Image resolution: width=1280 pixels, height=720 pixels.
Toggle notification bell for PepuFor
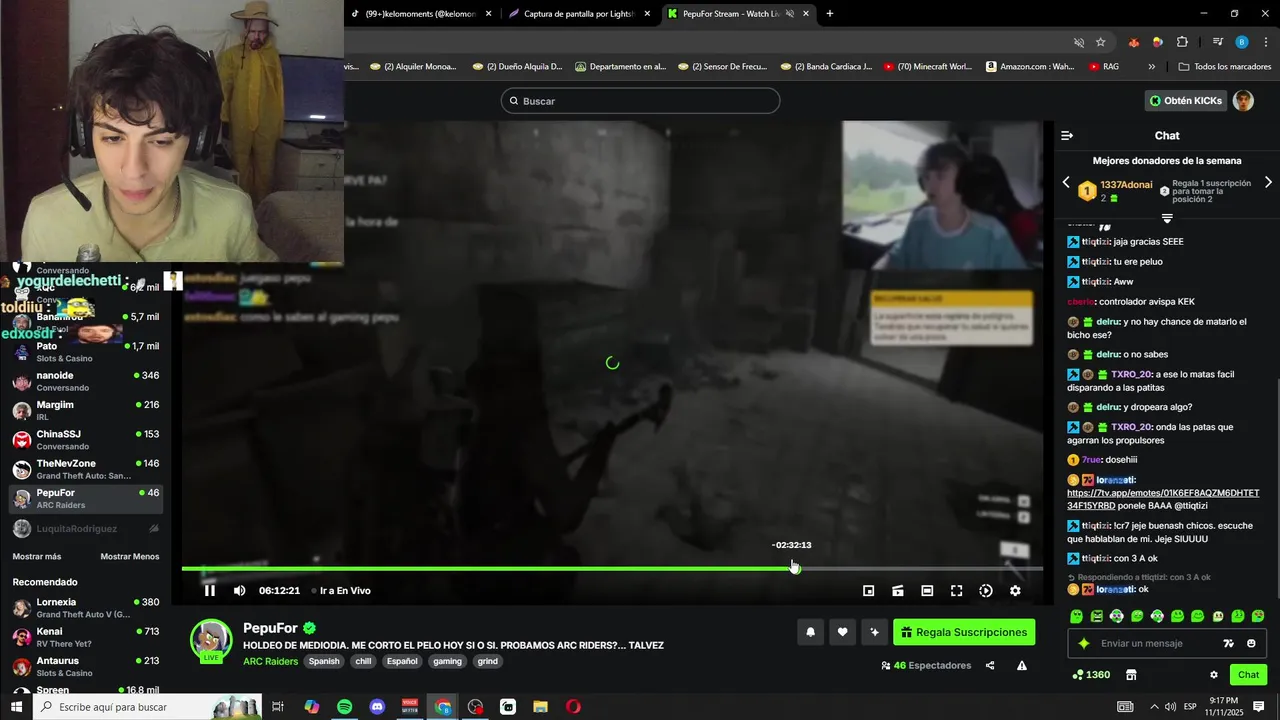tap(810, 632)
